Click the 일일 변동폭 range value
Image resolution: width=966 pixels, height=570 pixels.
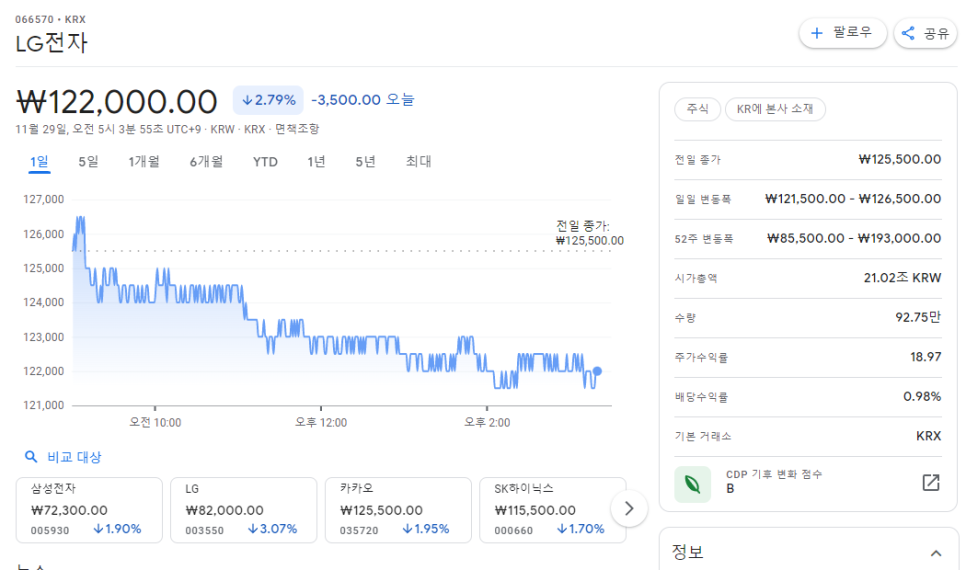pyautogui.click(x=853, y=198)
